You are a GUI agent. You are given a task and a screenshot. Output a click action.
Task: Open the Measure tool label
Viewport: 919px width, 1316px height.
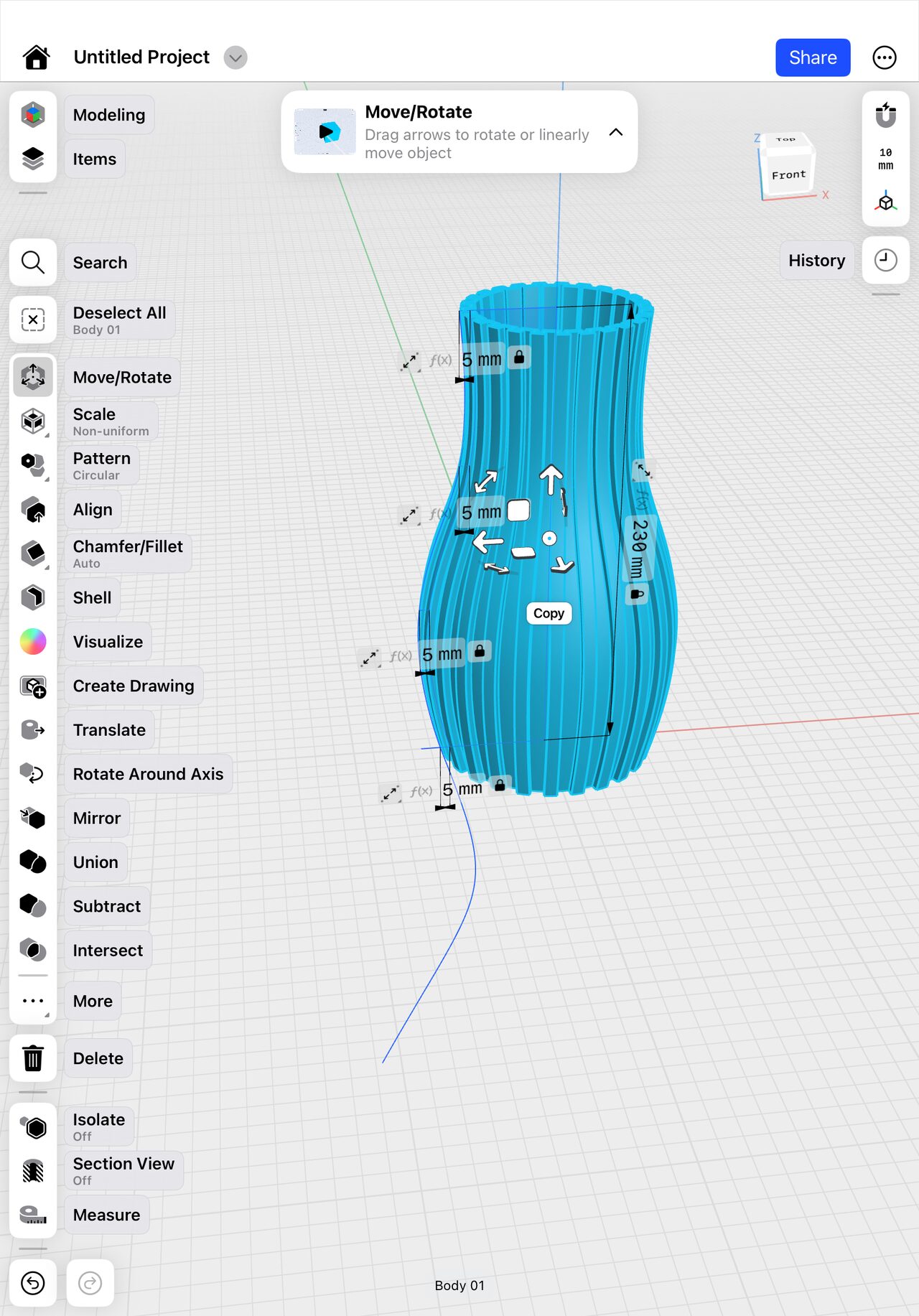pyautogui.click(x=107, y=1215)
